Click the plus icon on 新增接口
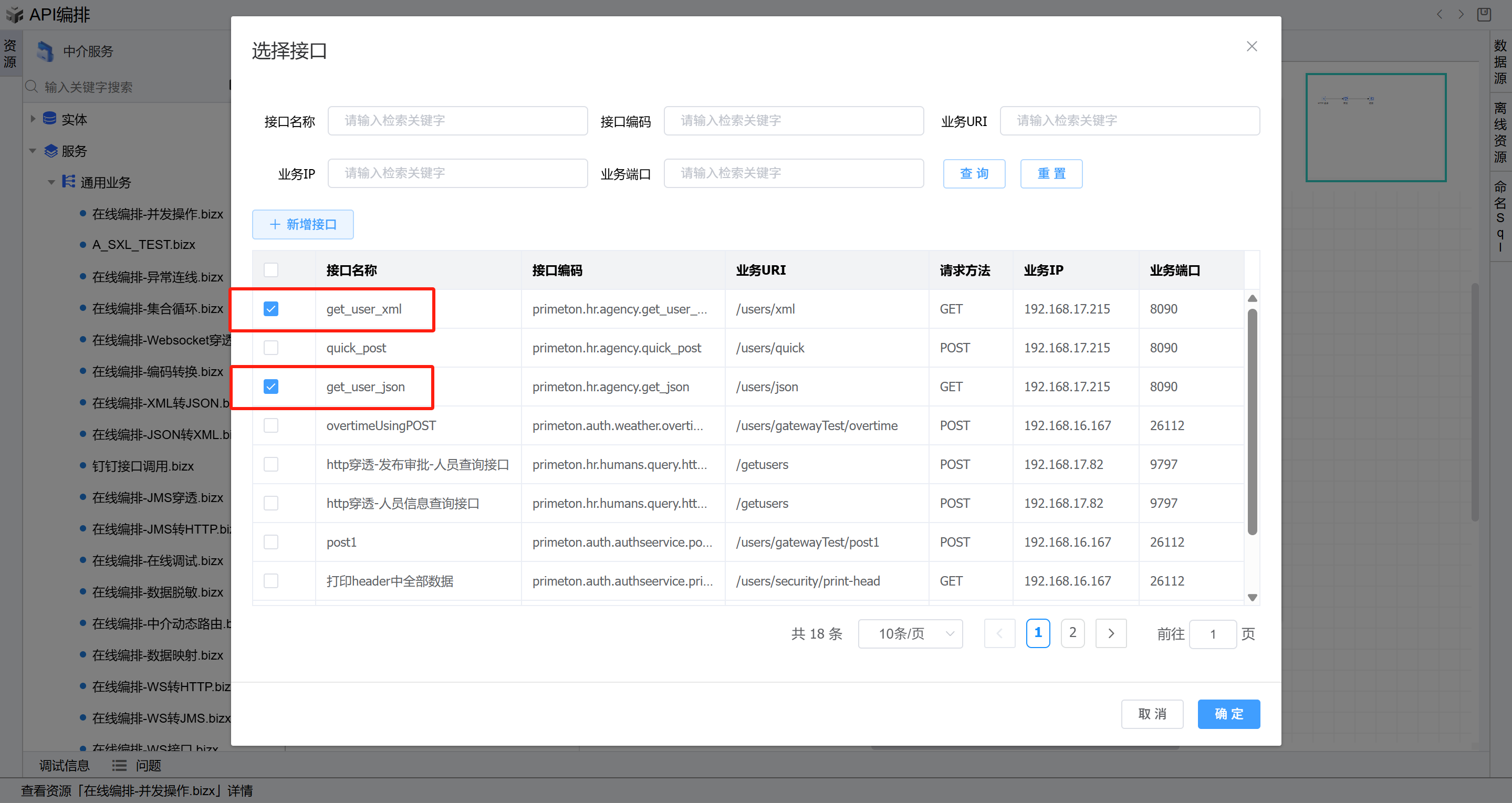The width and height of the screenshot is (1512, 803). (275, 224)
